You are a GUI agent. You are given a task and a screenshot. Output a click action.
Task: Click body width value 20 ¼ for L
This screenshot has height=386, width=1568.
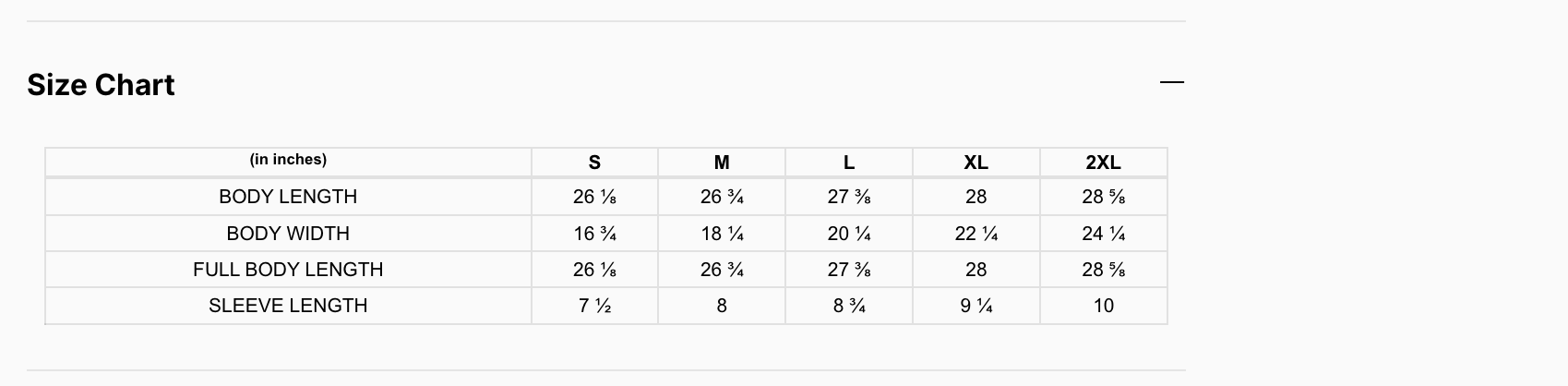(x=849, y=234)
